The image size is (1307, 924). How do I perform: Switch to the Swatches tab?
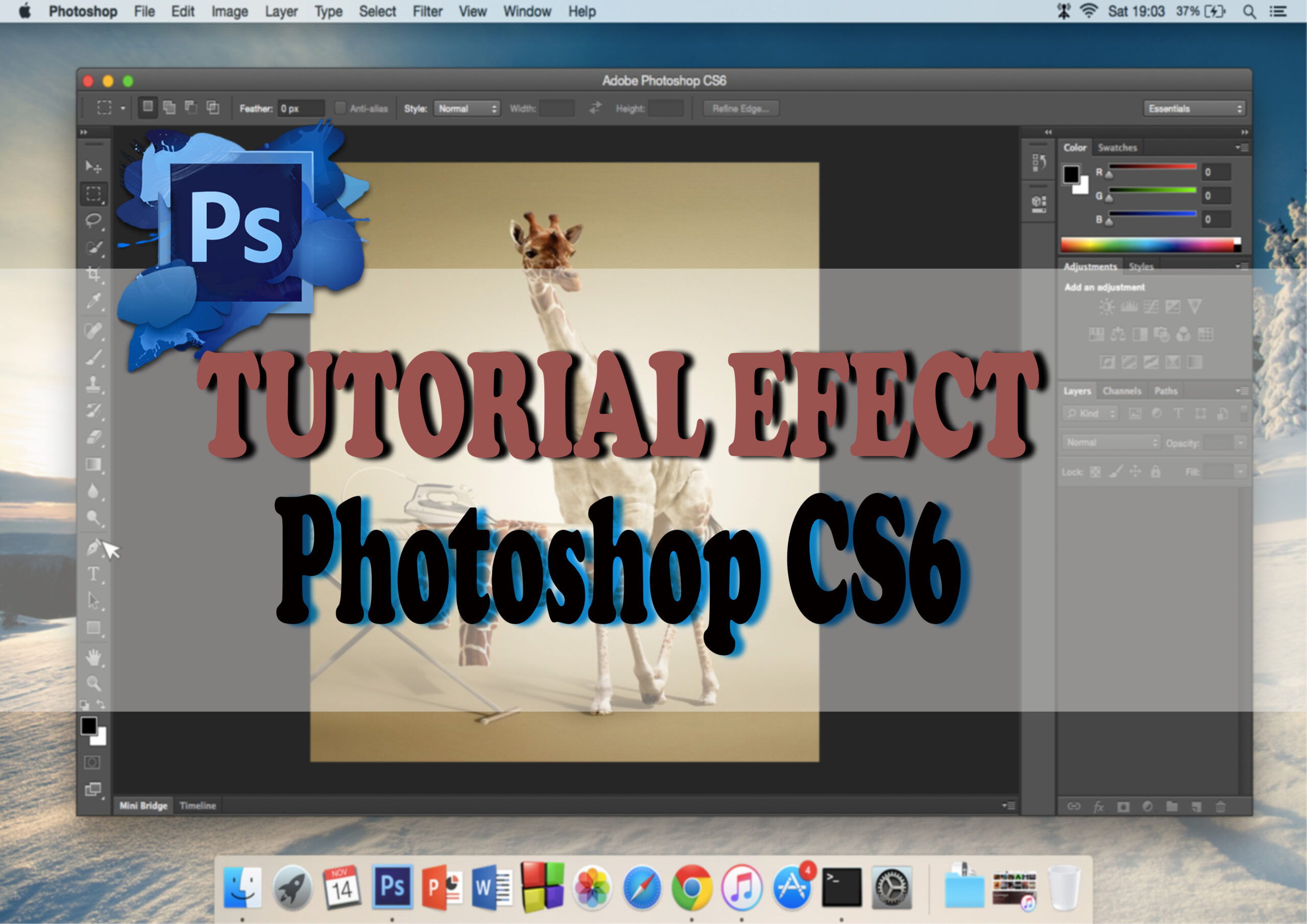1117,148
